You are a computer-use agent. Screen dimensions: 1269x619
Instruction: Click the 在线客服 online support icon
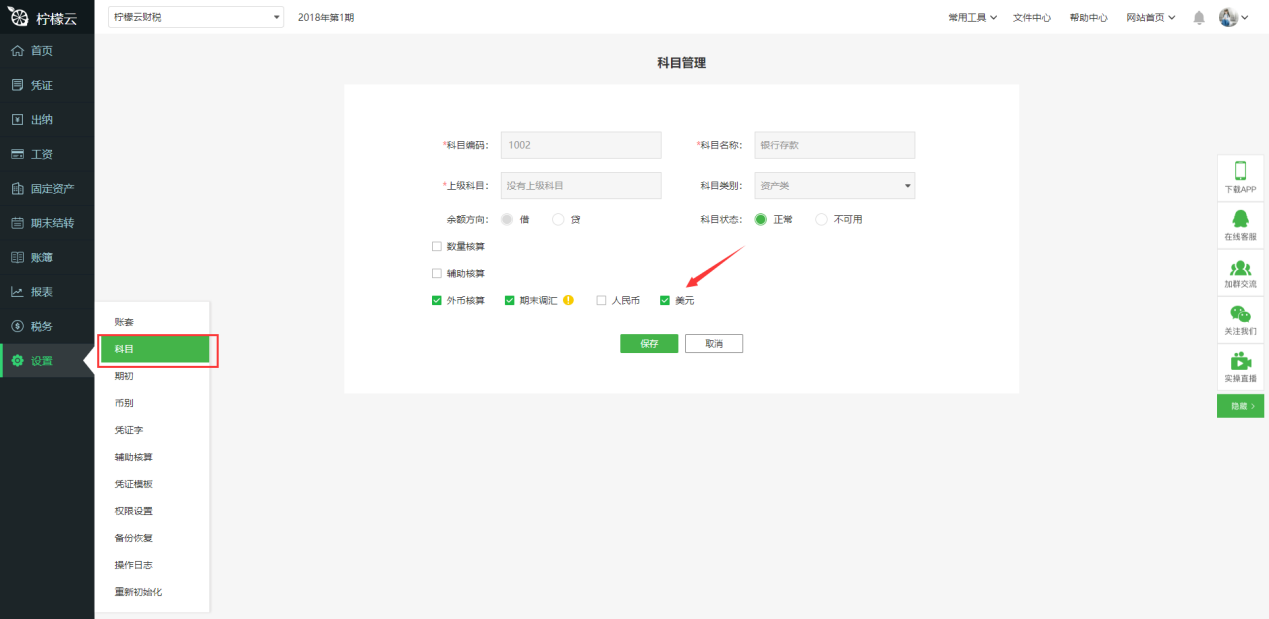tap(1240, 219)
